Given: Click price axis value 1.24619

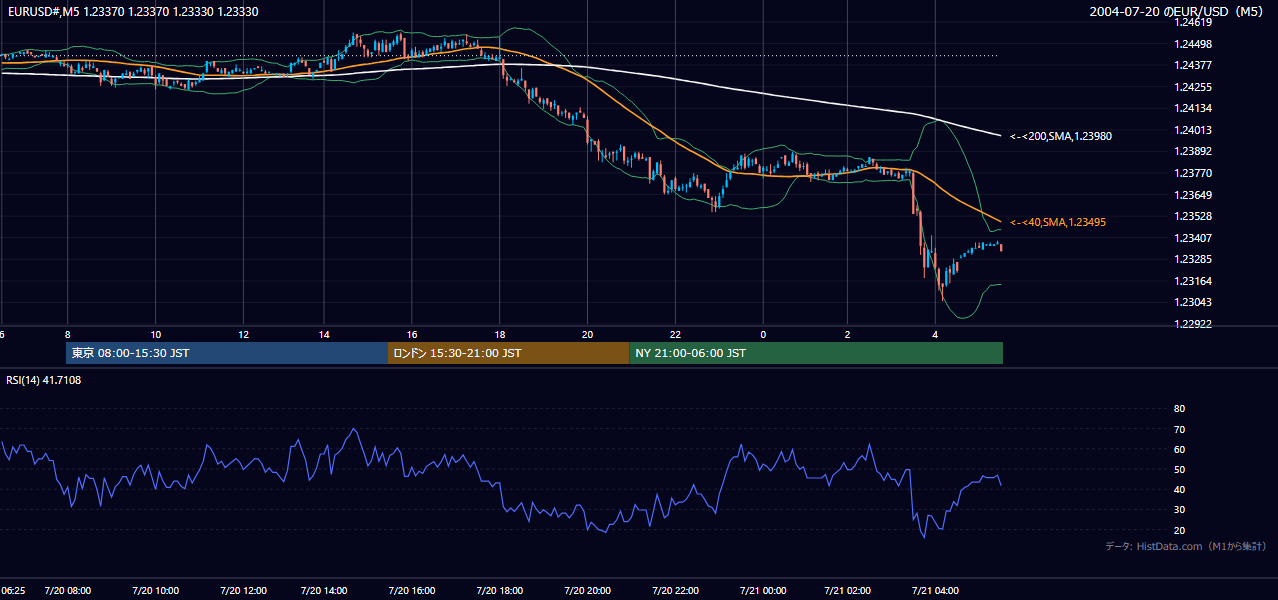Looking at the screenshot, I should [x=1193, y=22].
